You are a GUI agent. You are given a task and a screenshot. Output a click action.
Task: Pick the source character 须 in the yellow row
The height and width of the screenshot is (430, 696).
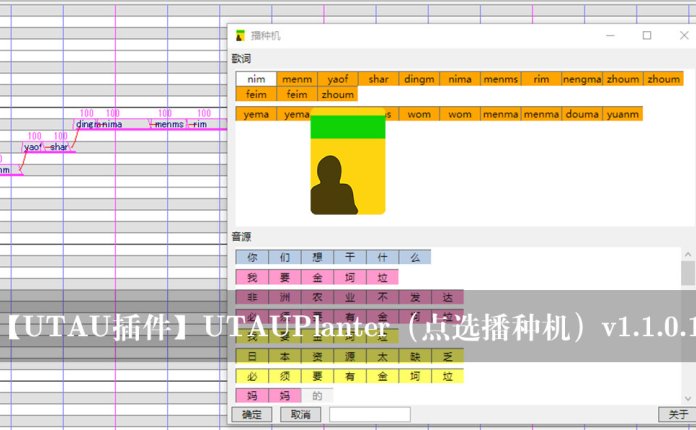click(285, 376)
